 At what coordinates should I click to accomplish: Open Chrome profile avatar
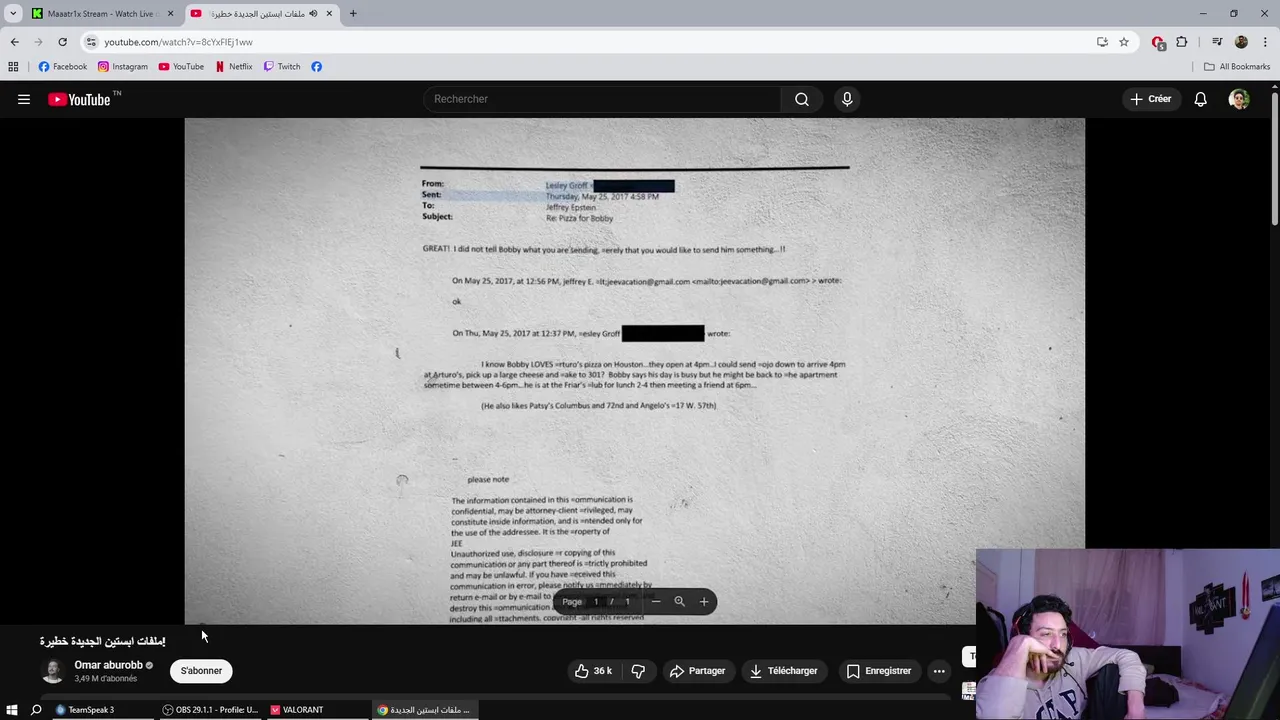1241,42
